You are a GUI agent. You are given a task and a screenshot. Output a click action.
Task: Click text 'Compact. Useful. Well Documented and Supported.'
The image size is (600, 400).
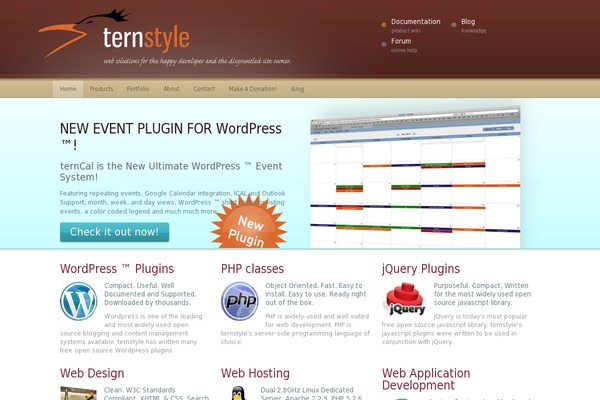tap(150, 294)
